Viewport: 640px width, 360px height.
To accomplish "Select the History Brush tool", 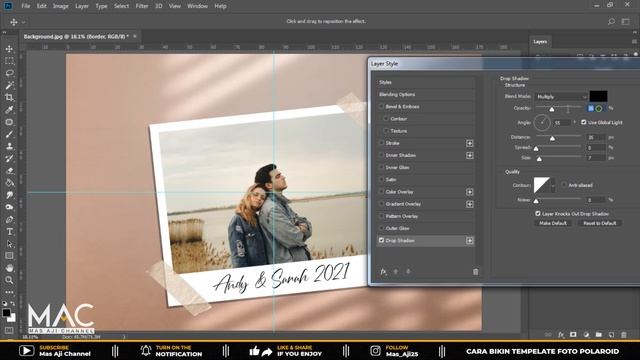I will 9,158.
